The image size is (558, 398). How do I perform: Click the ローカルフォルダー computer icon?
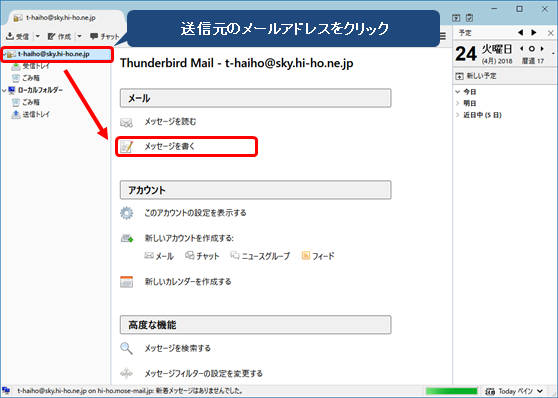[x=12, y=90]
